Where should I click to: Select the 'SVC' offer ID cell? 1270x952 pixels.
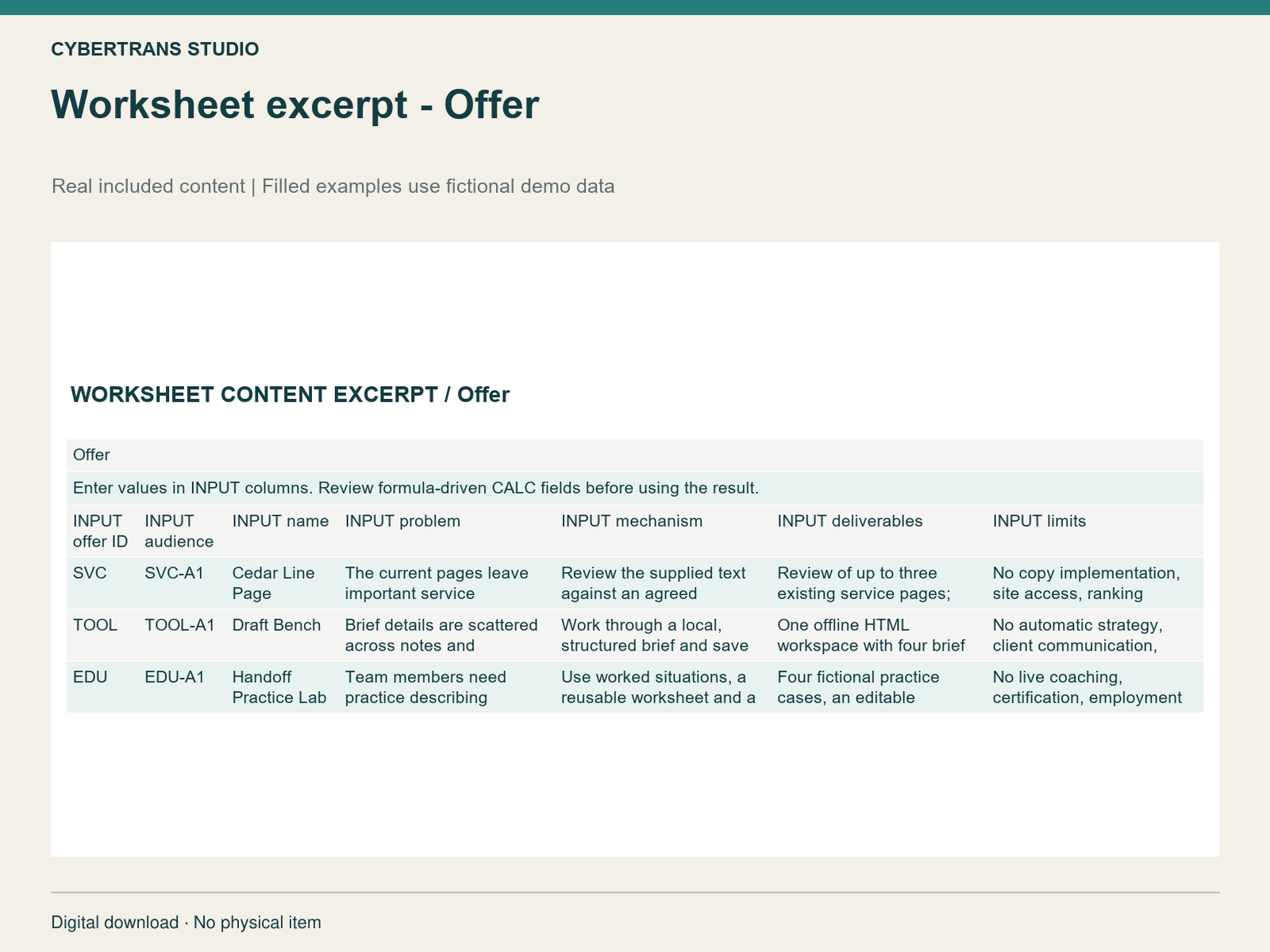coord(102,583)
